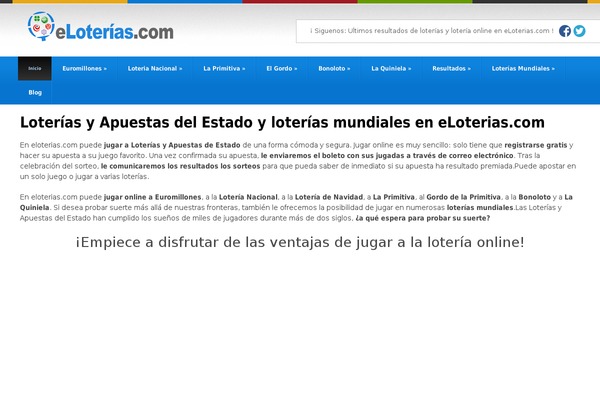The width and height of the screenshot is (600, 400).
Task: Expand the Resultados menu
Action: coord(452,69)
